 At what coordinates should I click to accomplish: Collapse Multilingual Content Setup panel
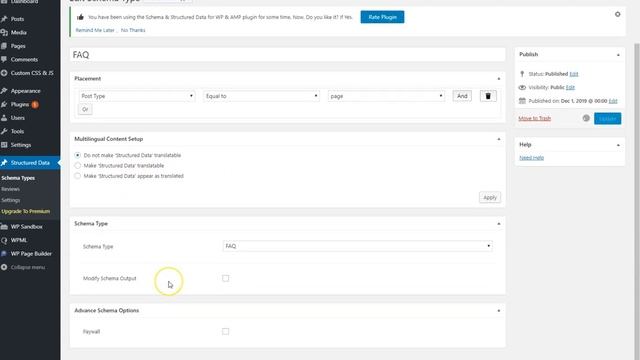click(x=498, y=139)
